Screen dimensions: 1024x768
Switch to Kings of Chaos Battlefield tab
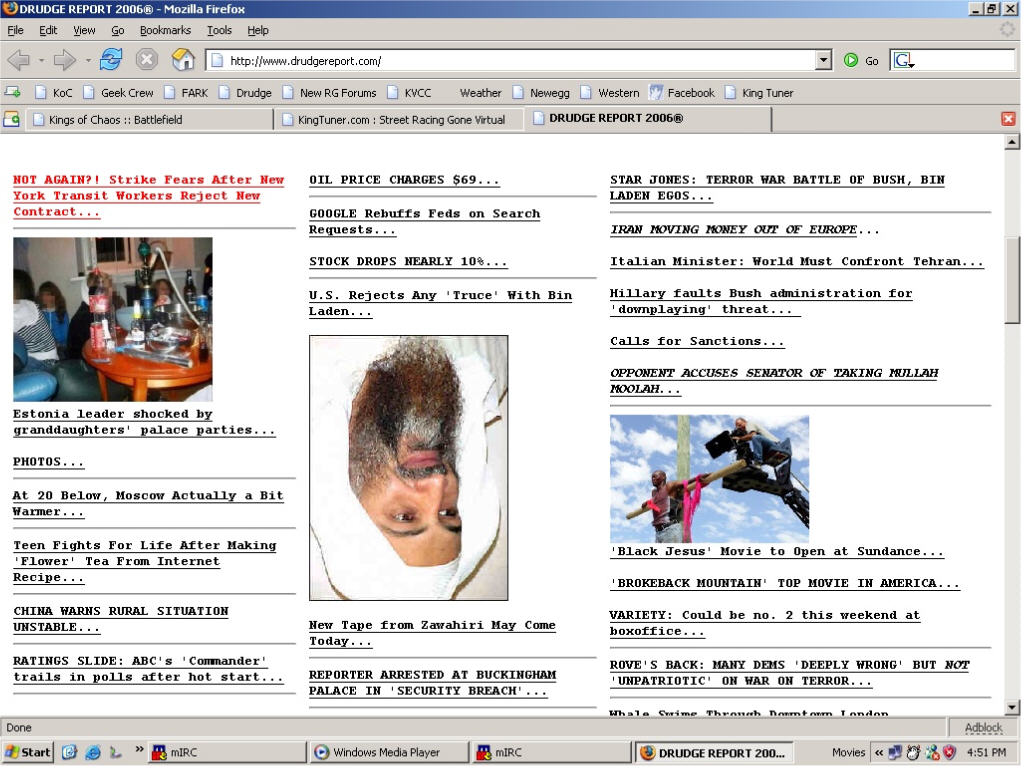(x=149, y=120)
